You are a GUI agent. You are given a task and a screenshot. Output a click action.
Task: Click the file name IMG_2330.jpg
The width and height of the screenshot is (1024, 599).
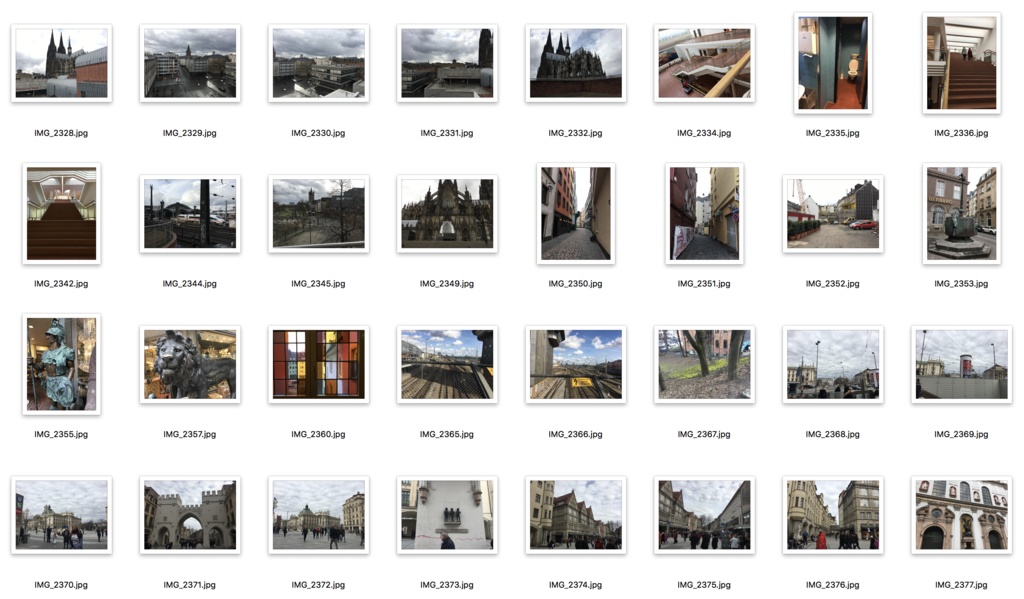319,133
